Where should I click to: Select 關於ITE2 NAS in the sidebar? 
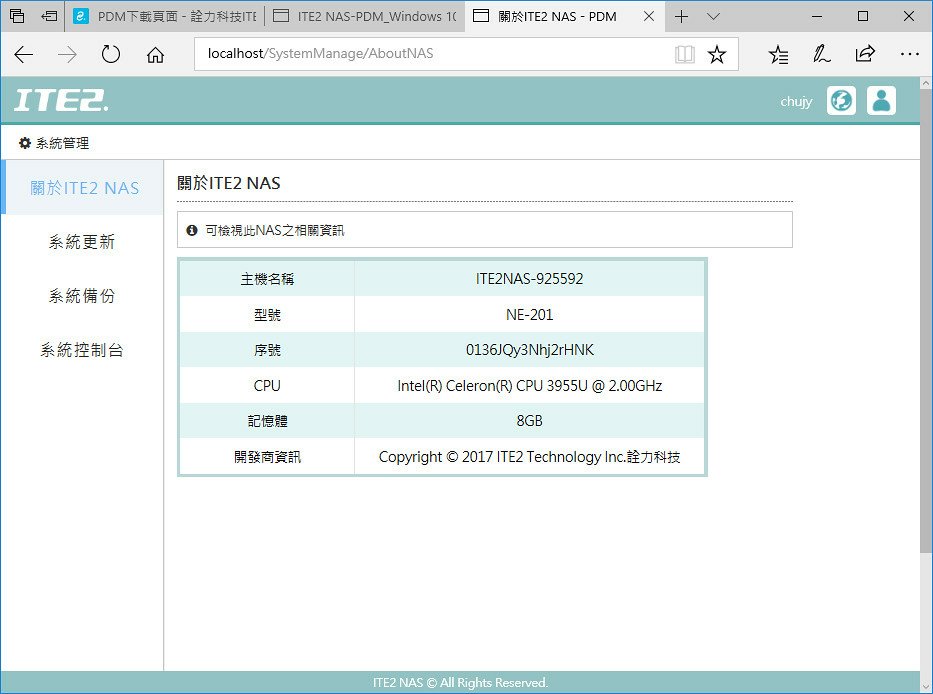(82, 187)
